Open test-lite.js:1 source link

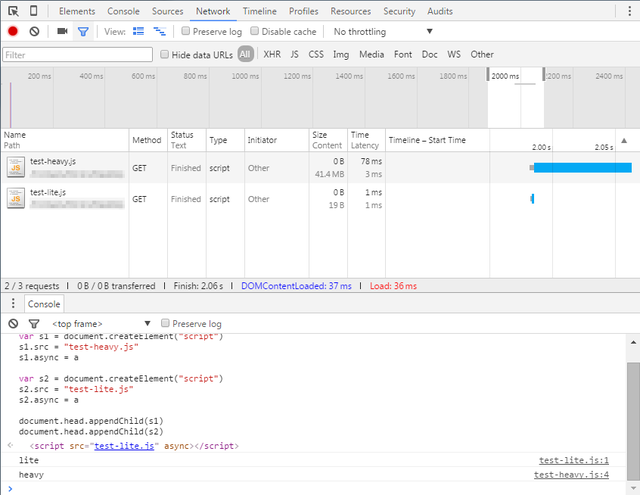(573, 460)
